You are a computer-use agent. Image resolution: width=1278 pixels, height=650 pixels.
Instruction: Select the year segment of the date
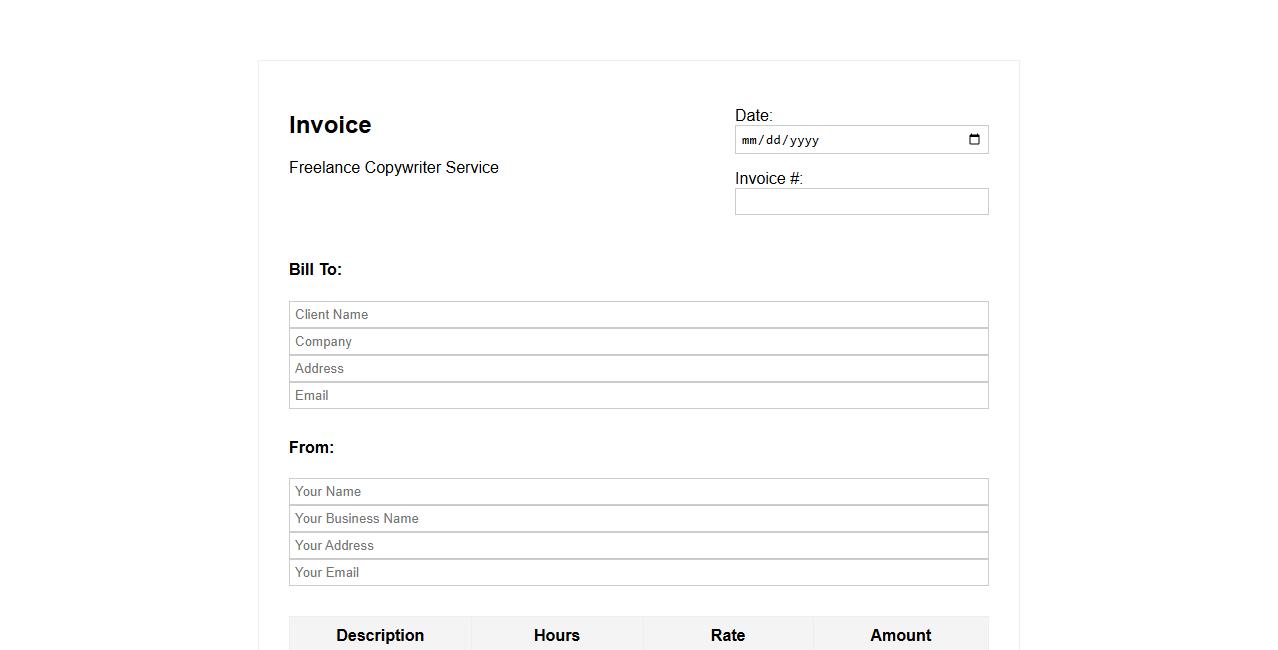pyautogui.click(x=805, y=140)
